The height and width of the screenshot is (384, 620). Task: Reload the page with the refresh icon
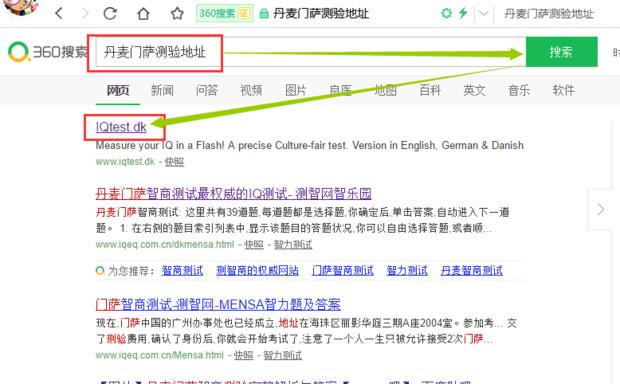pos(110,13)
